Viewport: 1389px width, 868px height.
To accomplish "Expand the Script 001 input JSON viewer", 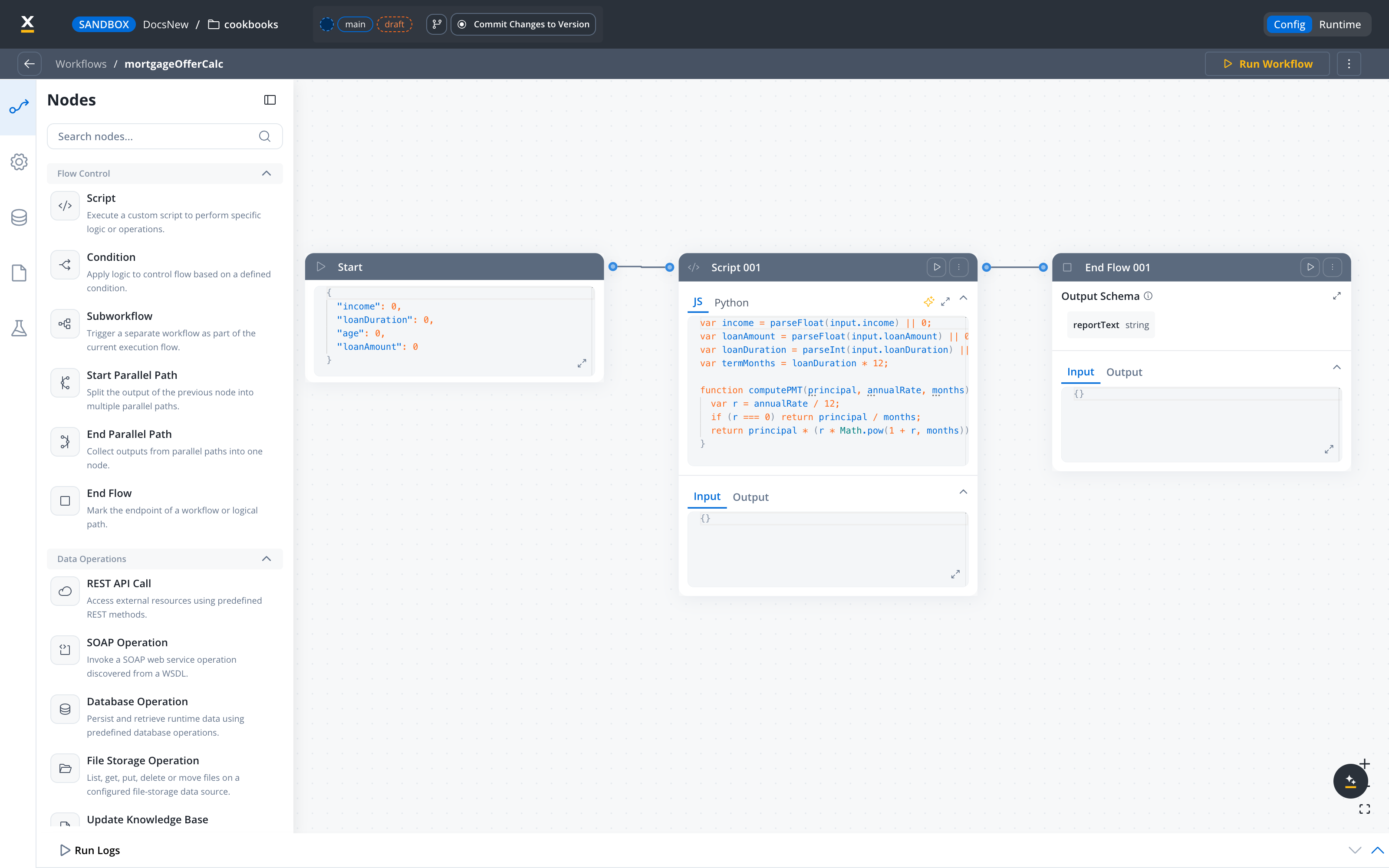I will [x=955, y=574].
